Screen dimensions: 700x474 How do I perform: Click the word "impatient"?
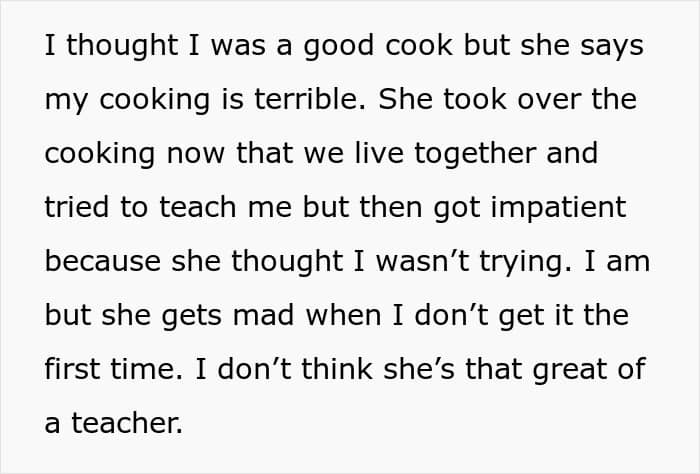(558, 208)
